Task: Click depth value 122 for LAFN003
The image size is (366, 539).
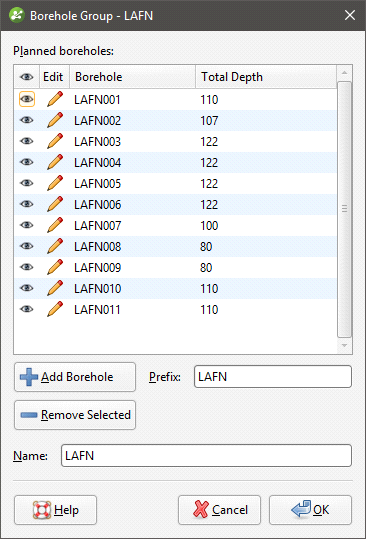Action: pyautogui.click(x=209, y=142)
